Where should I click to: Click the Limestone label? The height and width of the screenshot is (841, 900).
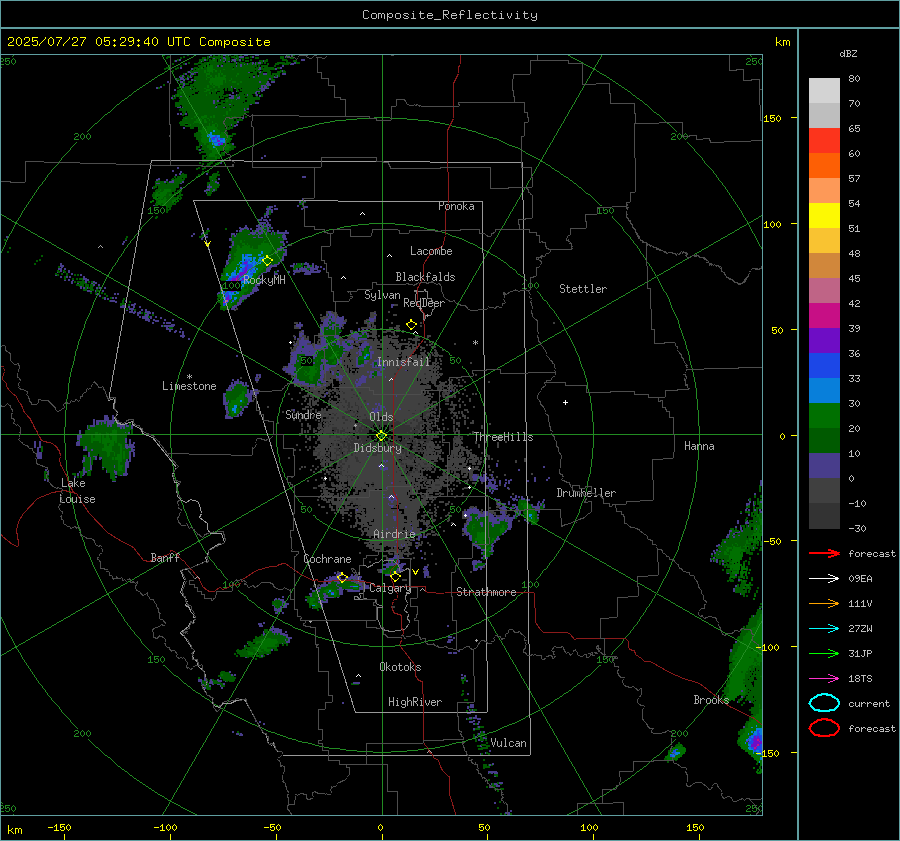[189, 386]
